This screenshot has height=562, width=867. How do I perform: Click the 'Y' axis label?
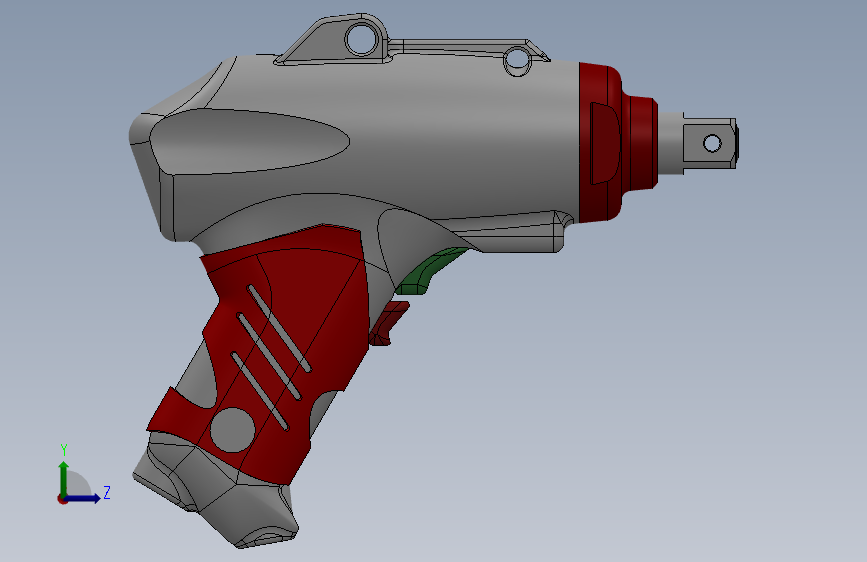tap(64, 450)
